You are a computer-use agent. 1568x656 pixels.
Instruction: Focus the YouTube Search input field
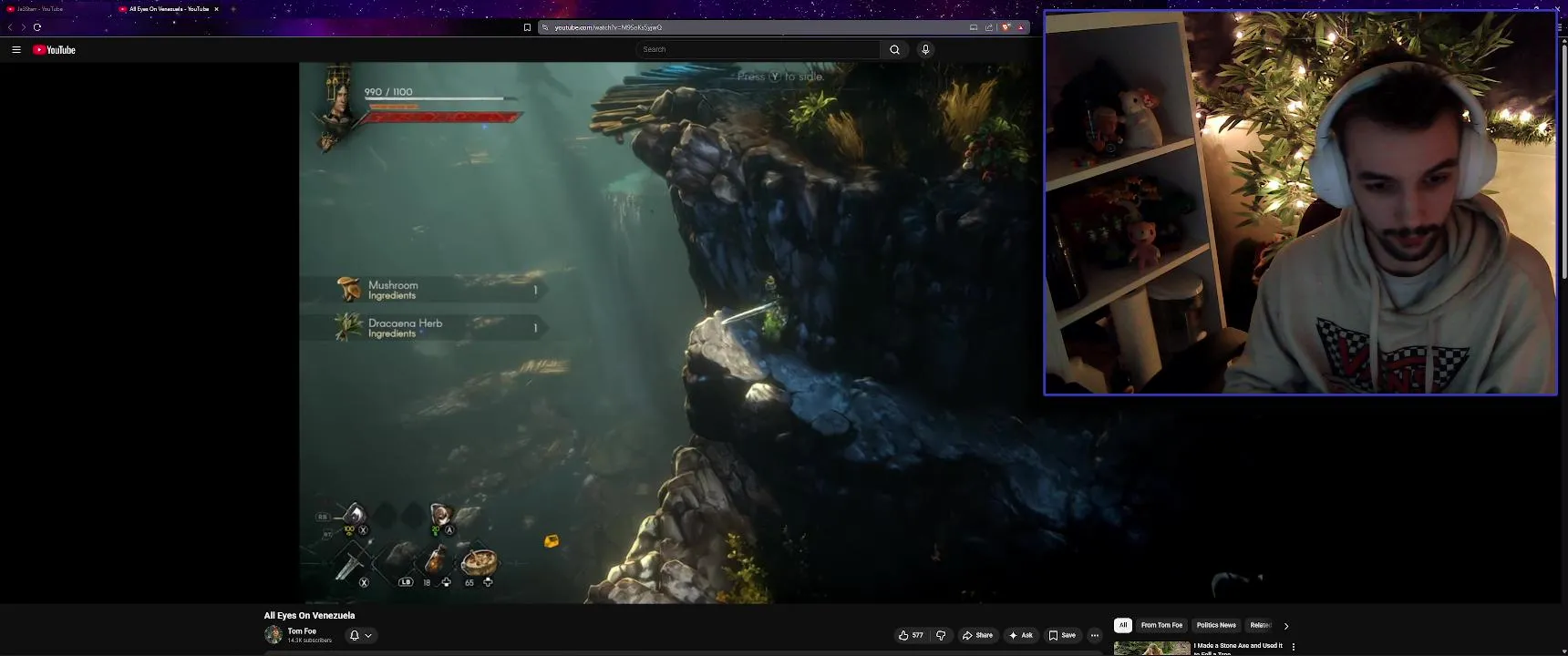point(758,50)
